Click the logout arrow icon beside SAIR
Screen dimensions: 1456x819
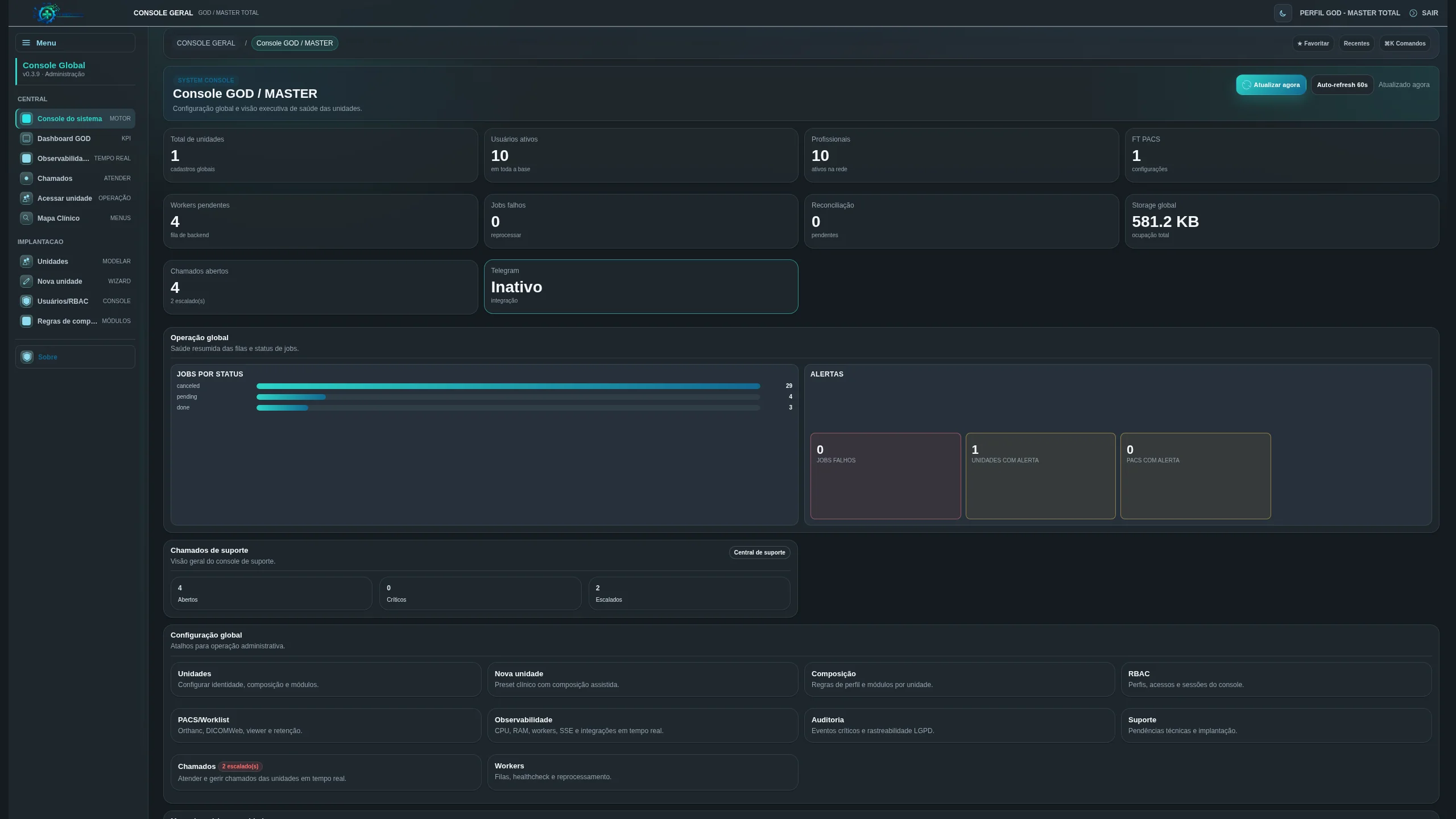point(1413,13)
